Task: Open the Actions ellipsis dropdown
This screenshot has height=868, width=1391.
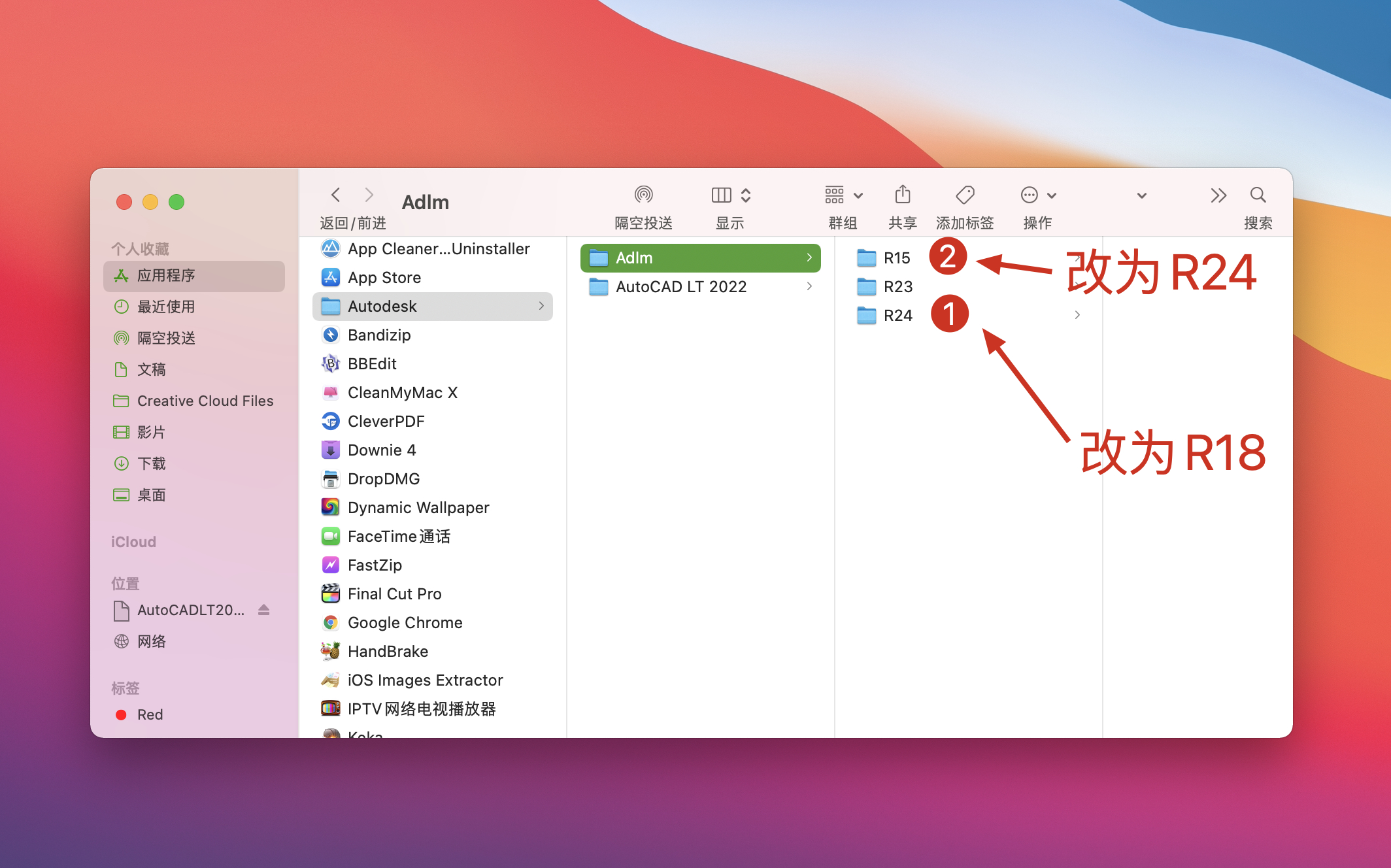Action: [1038, 195]
